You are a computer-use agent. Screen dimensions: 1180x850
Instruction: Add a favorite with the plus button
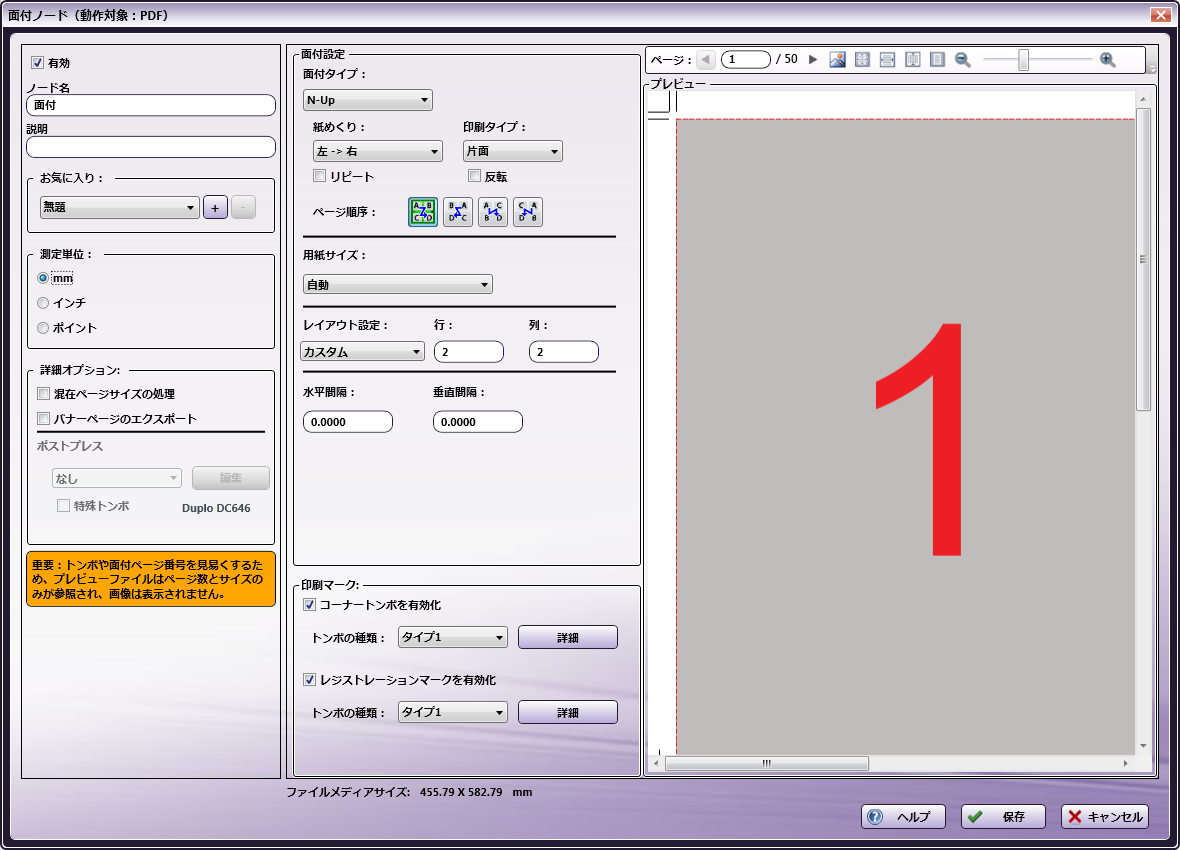coord(215,208)
